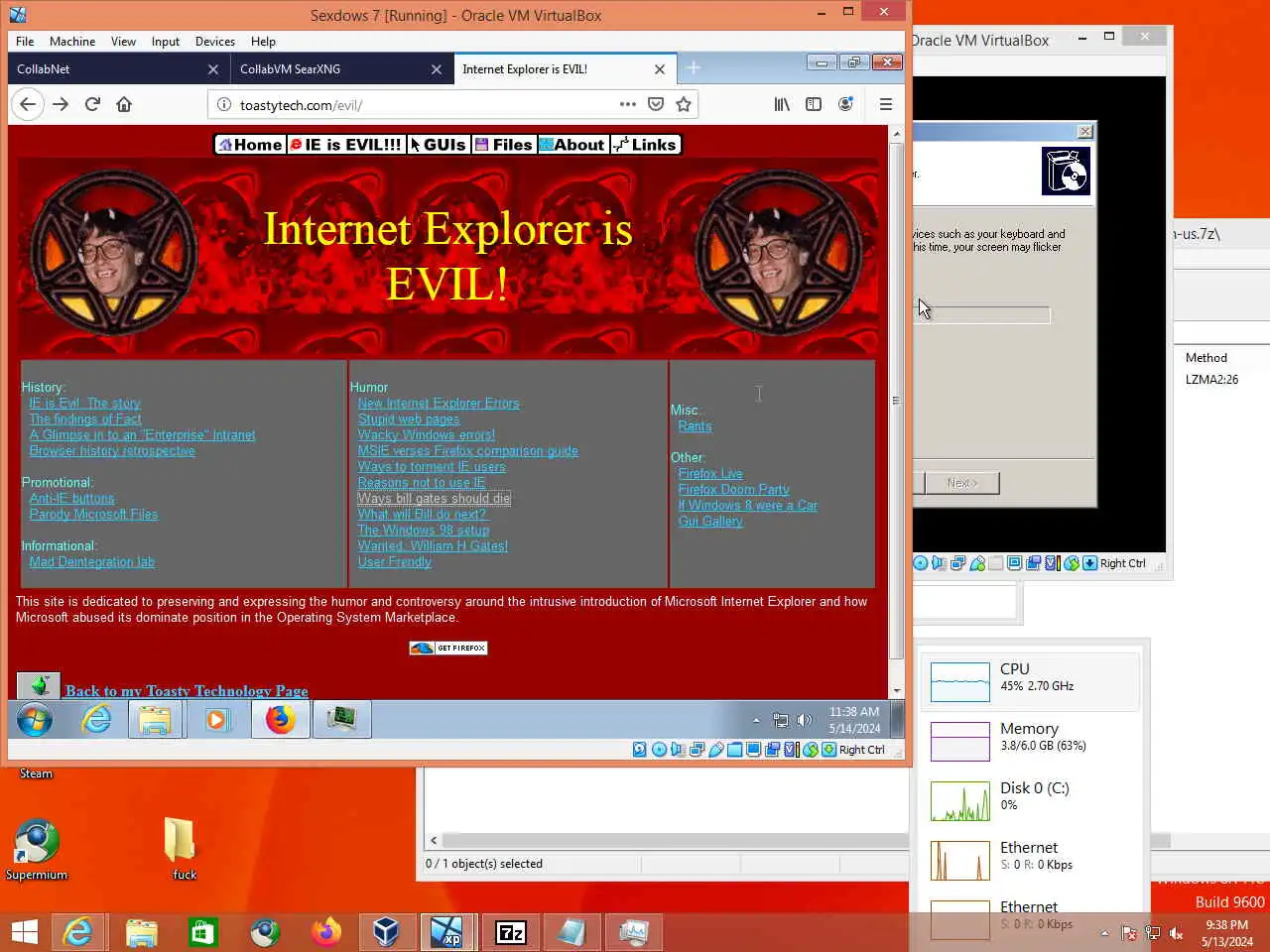Open the VirtualBox Machine menu
This screenshot has width=1270, height=952.
[72, 42]
